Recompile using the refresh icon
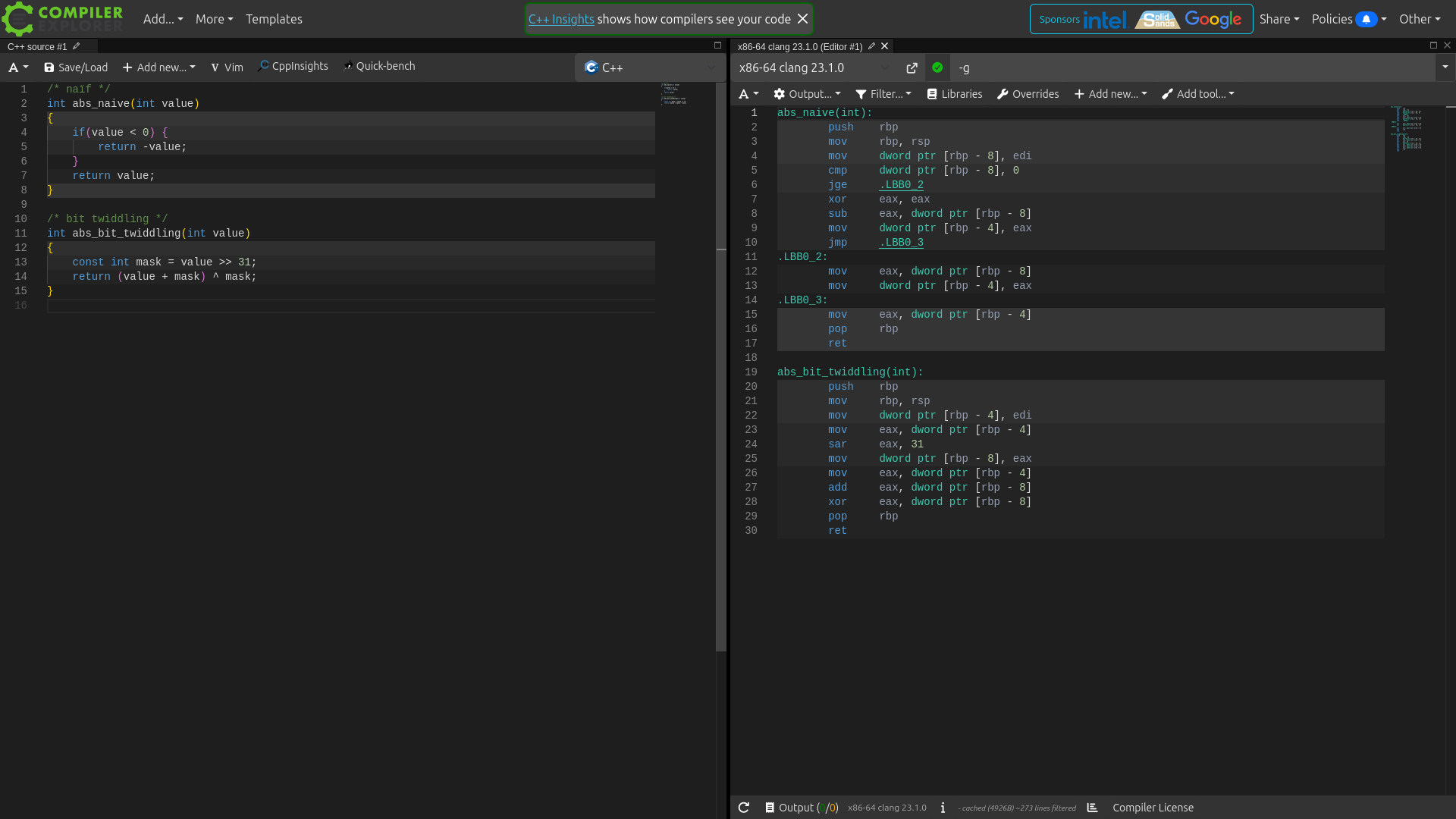This screenshot has height=819, width=1456. [x=744, y=808]
